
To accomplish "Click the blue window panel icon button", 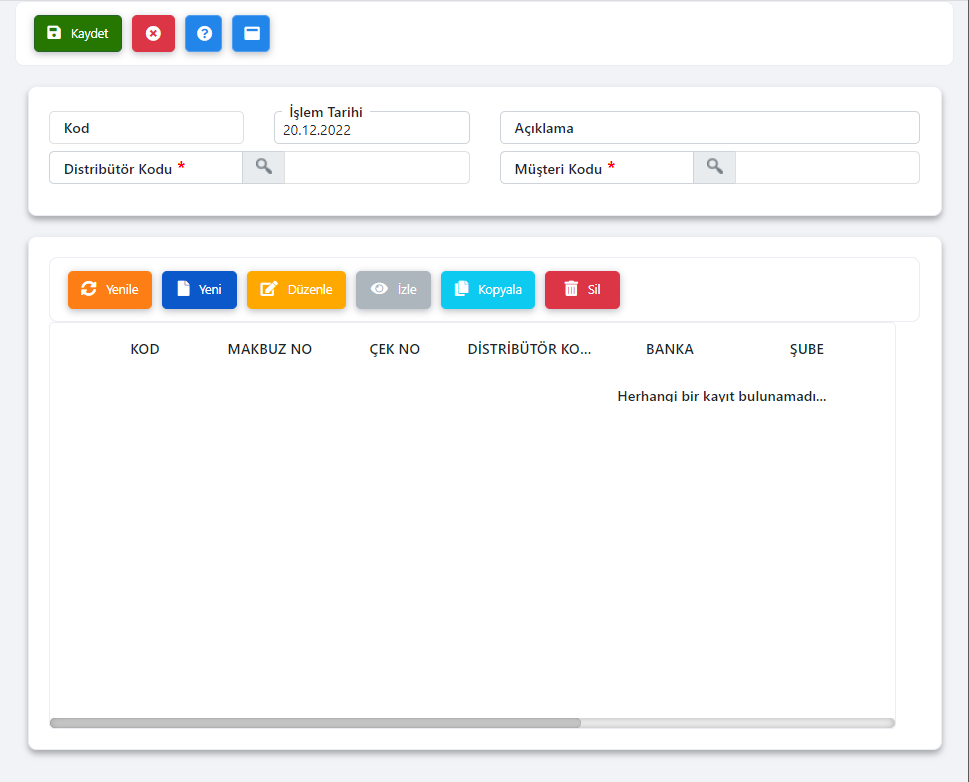I will click(x=251, y=33).
